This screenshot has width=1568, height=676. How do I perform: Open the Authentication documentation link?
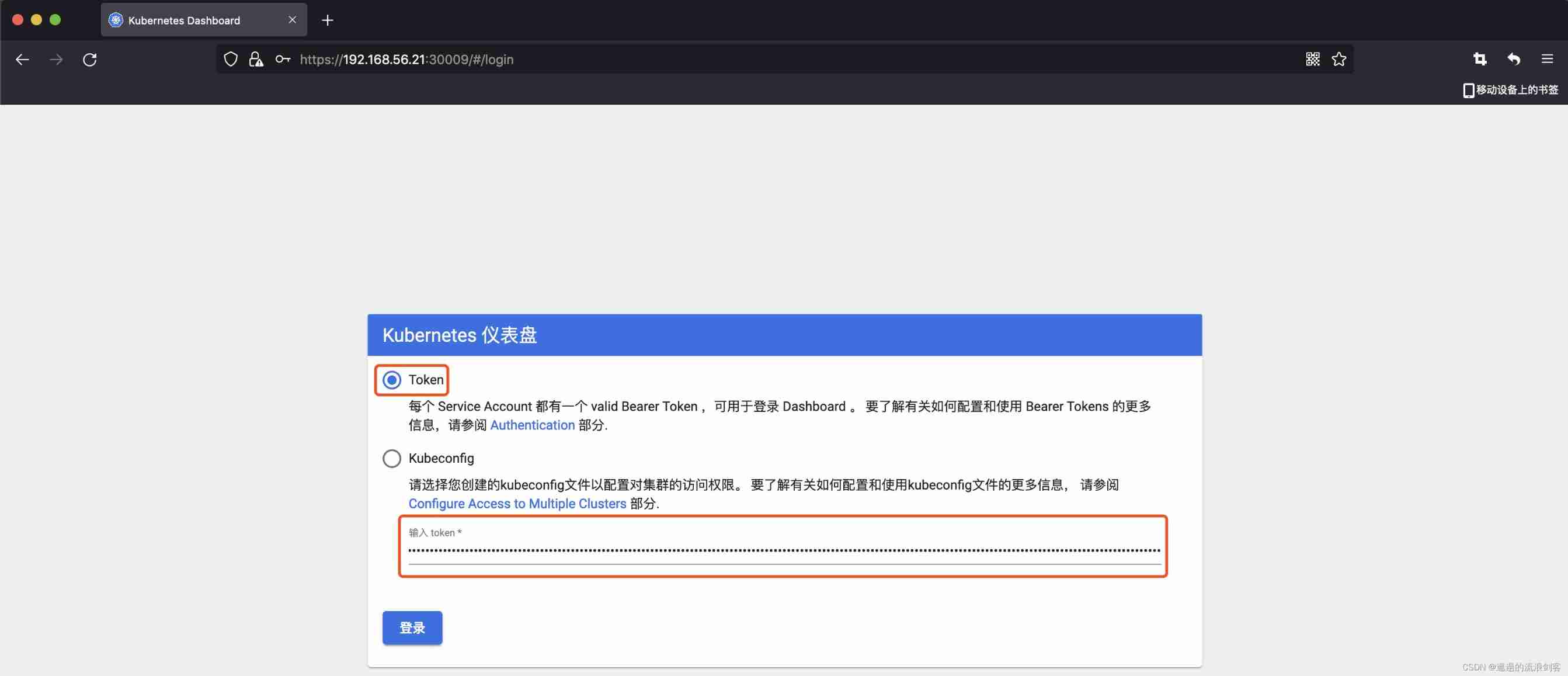(532, 425)
